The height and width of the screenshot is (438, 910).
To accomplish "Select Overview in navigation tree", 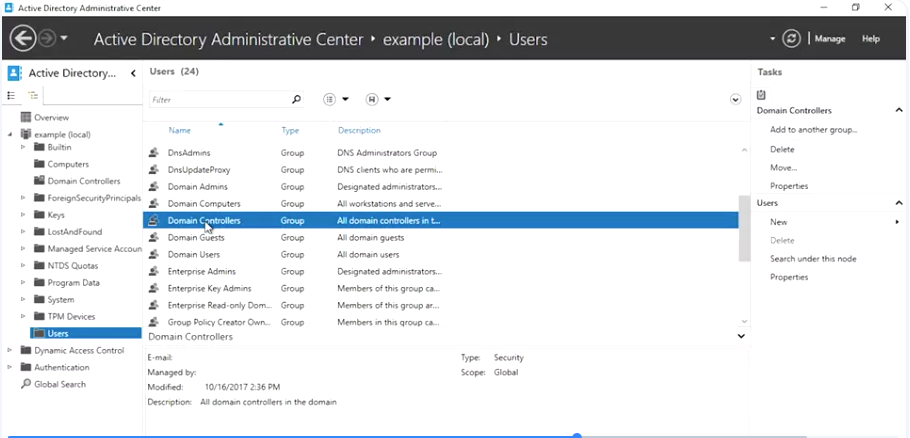I will (x=51, y=117).
